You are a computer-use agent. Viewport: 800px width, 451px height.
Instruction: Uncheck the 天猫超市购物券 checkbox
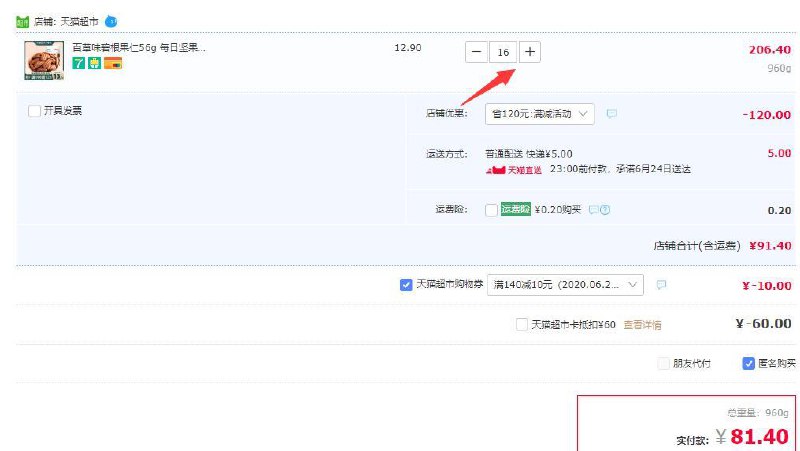[x=406, y=285]
